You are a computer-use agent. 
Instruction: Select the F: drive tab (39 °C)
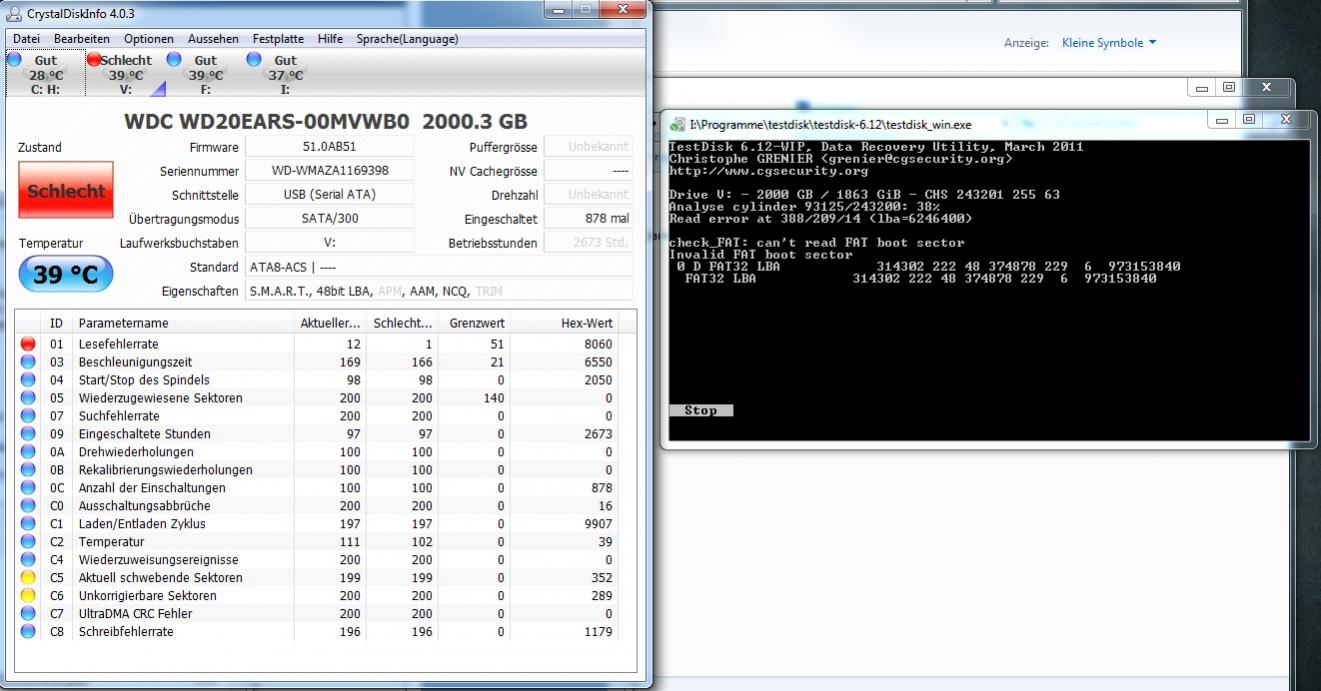[205, 74]
